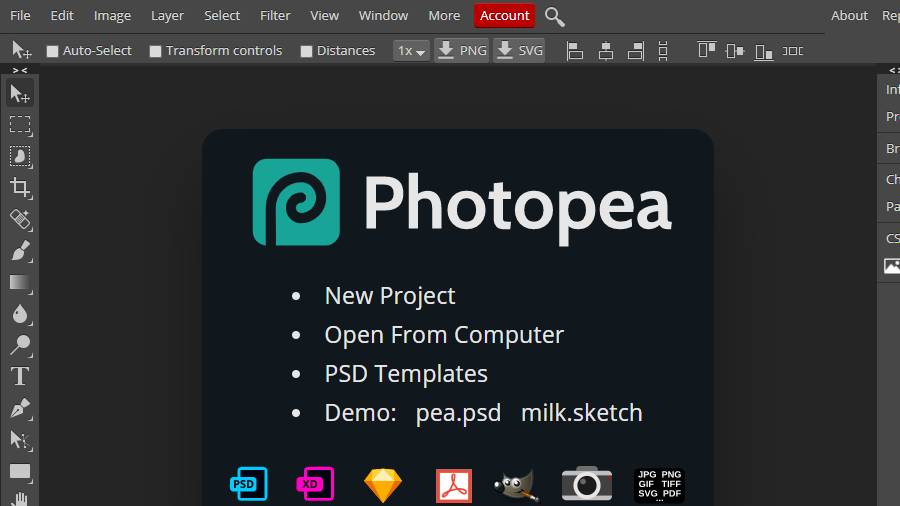
Task: Click the distribute horizontal spacing icon
Action: tap(793, 51)
